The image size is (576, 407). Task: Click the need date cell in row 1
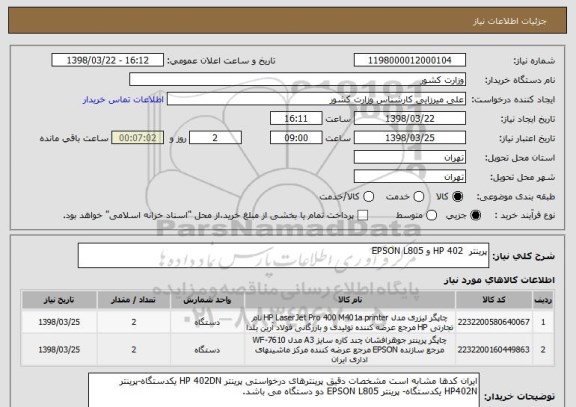[x=59, y=322]
